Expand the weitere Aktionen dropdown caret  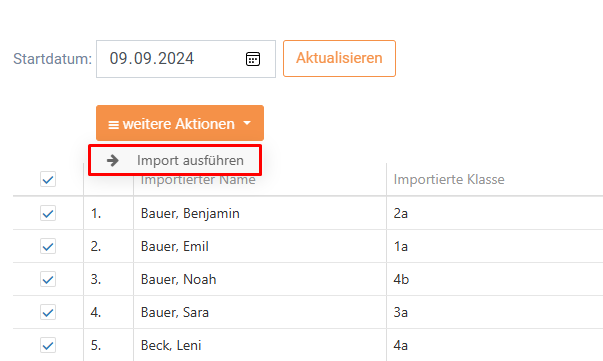pos(247,123)
